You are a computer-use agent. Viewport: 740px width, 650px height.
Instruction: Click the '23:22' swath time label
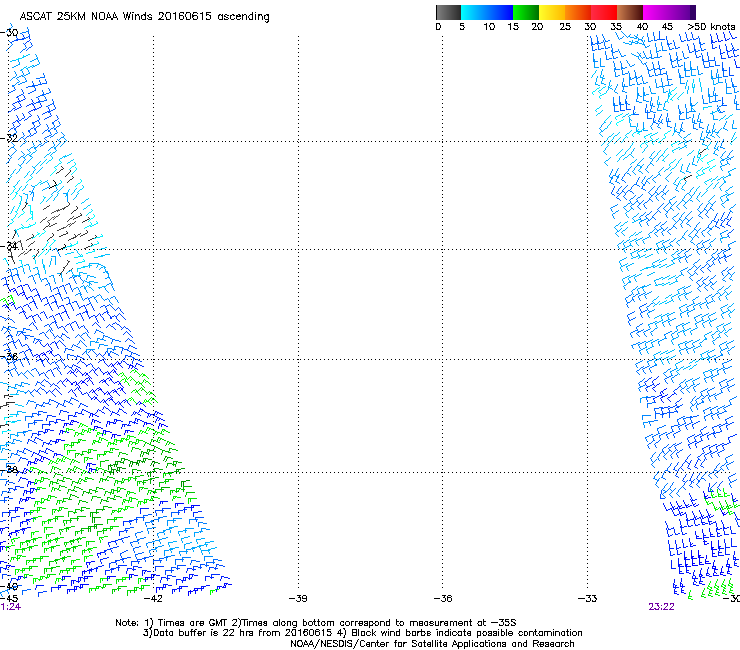pyautogui.click(x=661, y=607)
